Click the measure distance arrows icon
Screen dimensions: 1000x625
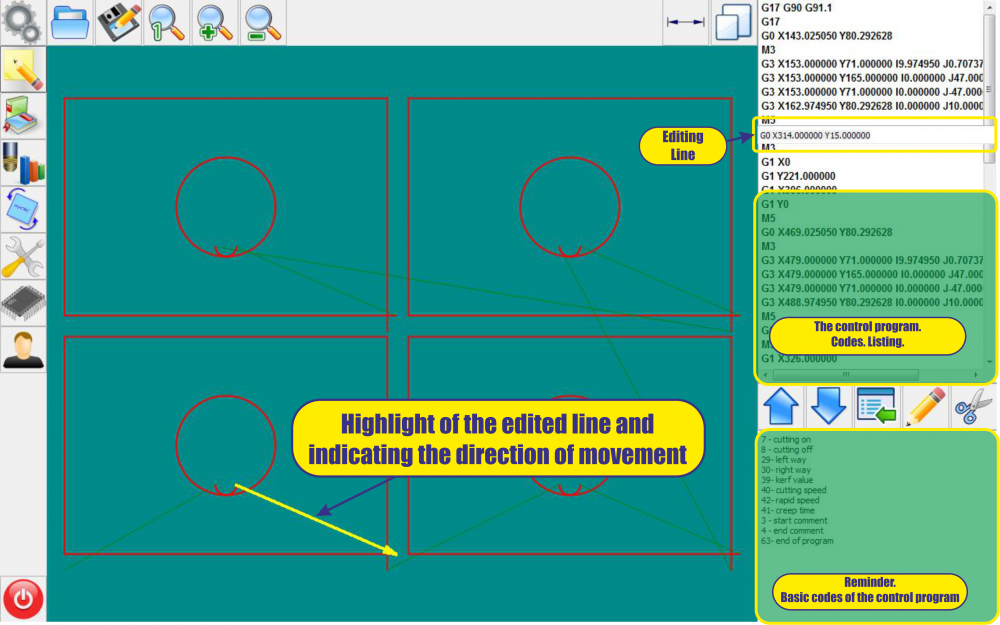685,22
